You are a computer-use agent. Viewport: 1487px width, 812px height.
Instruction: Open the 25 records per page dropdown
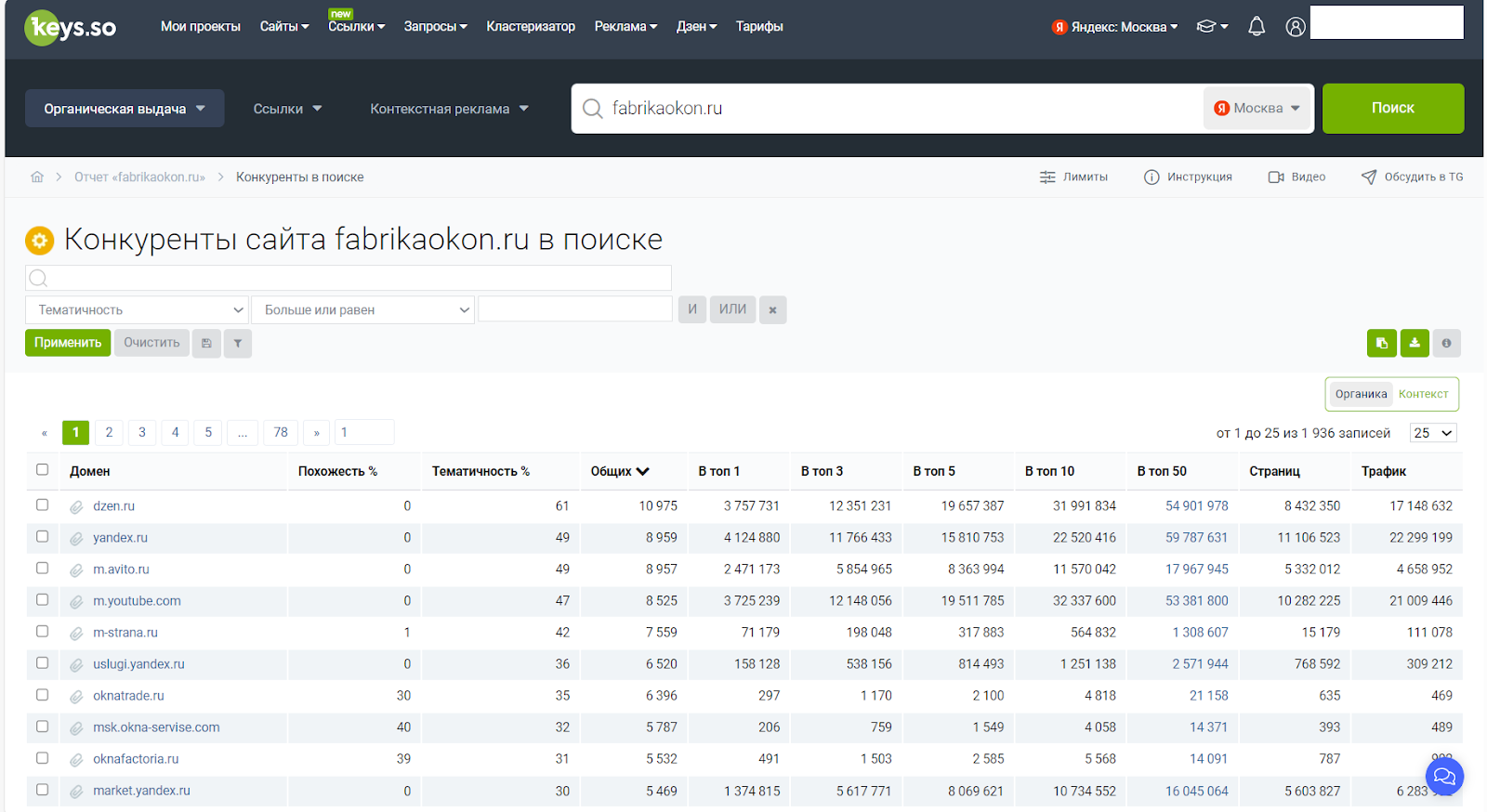point(1433,433)
